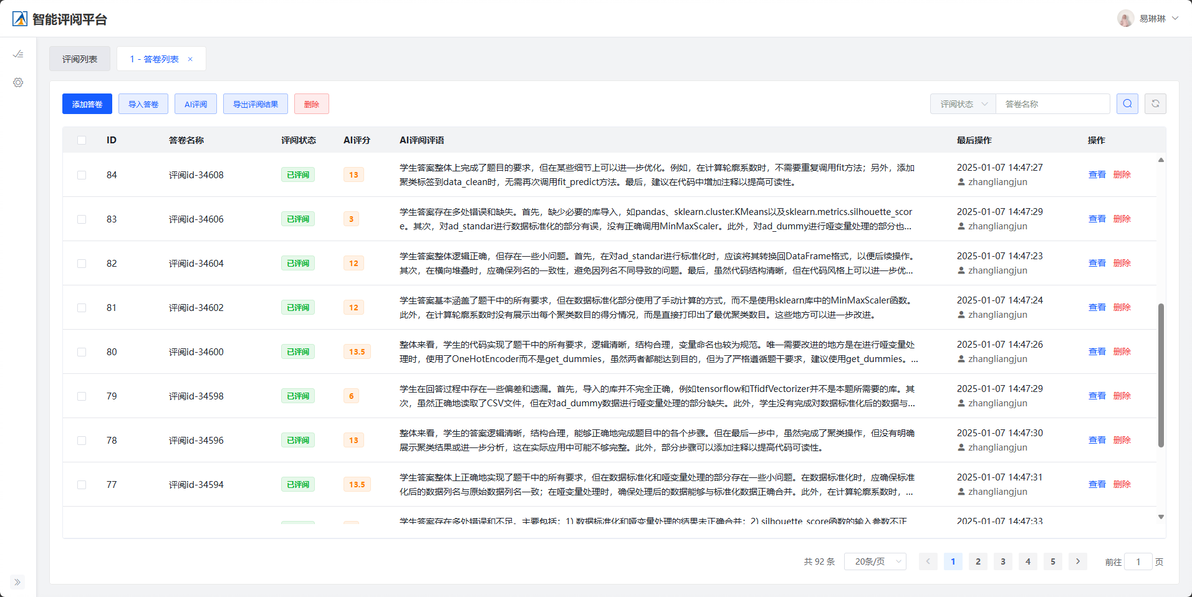
Task: Click 删除 for 评阅id-34596
Action: pos(1122,440)
